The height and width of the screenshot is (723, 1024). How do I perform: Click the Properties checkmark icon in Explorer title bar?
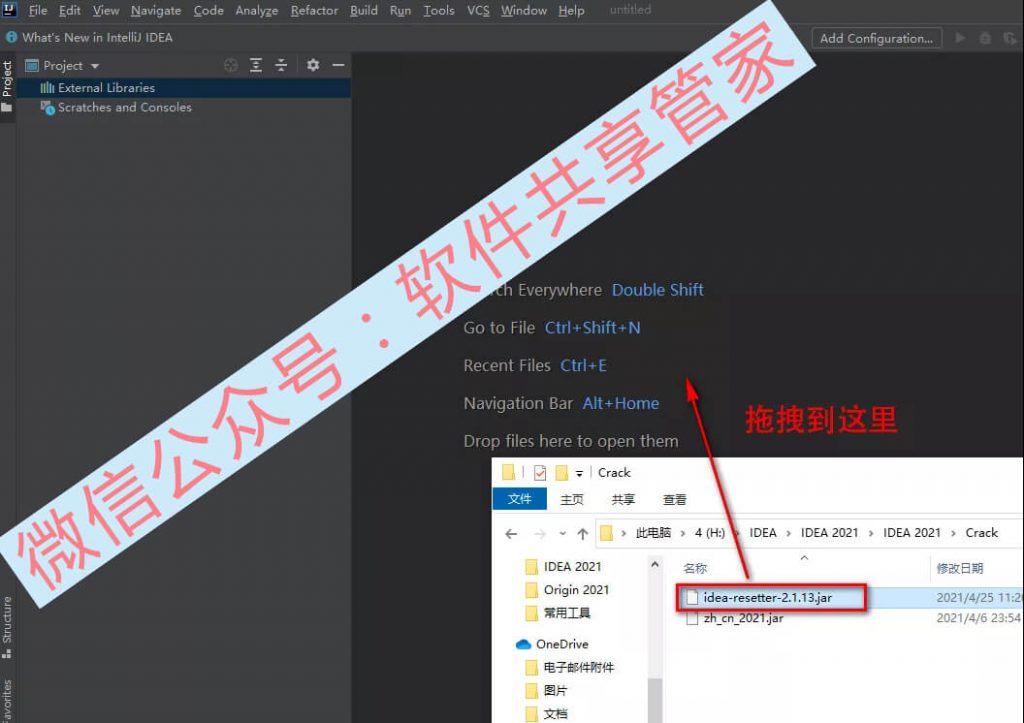[539, 472]
